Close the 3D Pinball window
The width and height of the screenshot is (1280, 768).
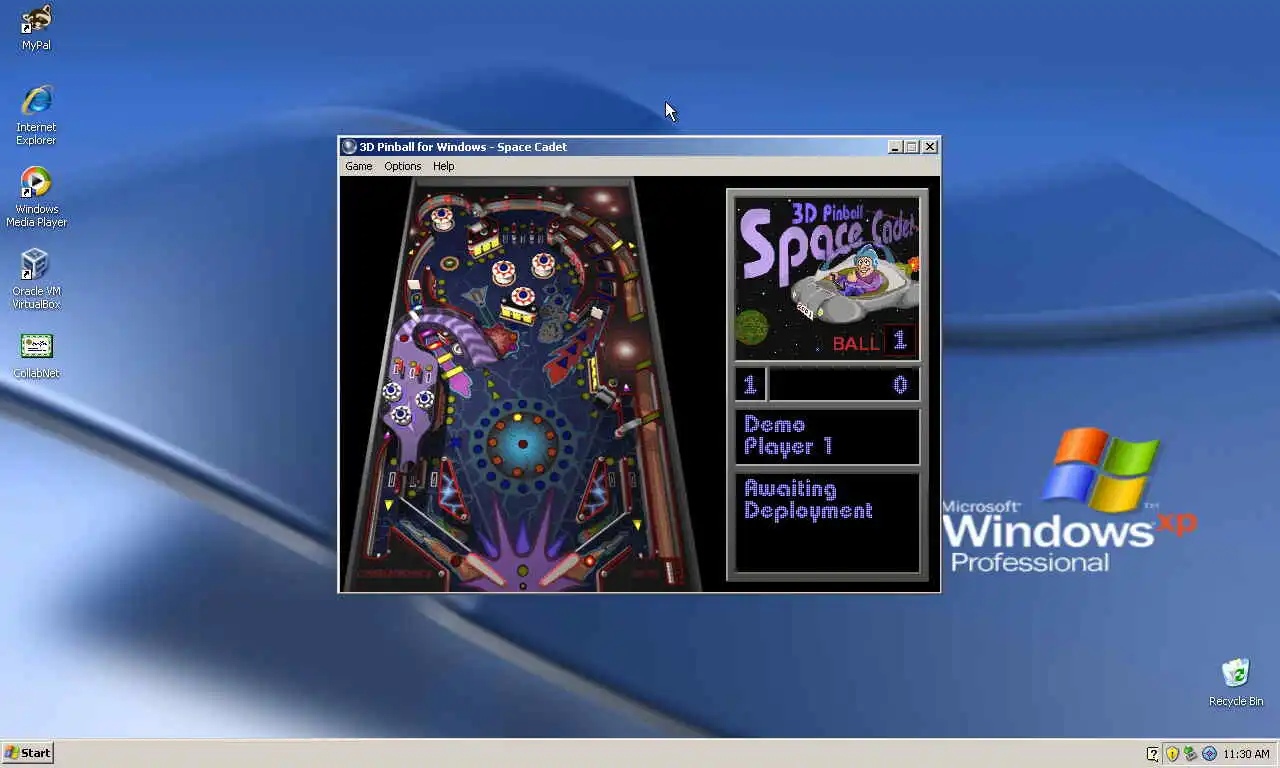click(930, 147)
